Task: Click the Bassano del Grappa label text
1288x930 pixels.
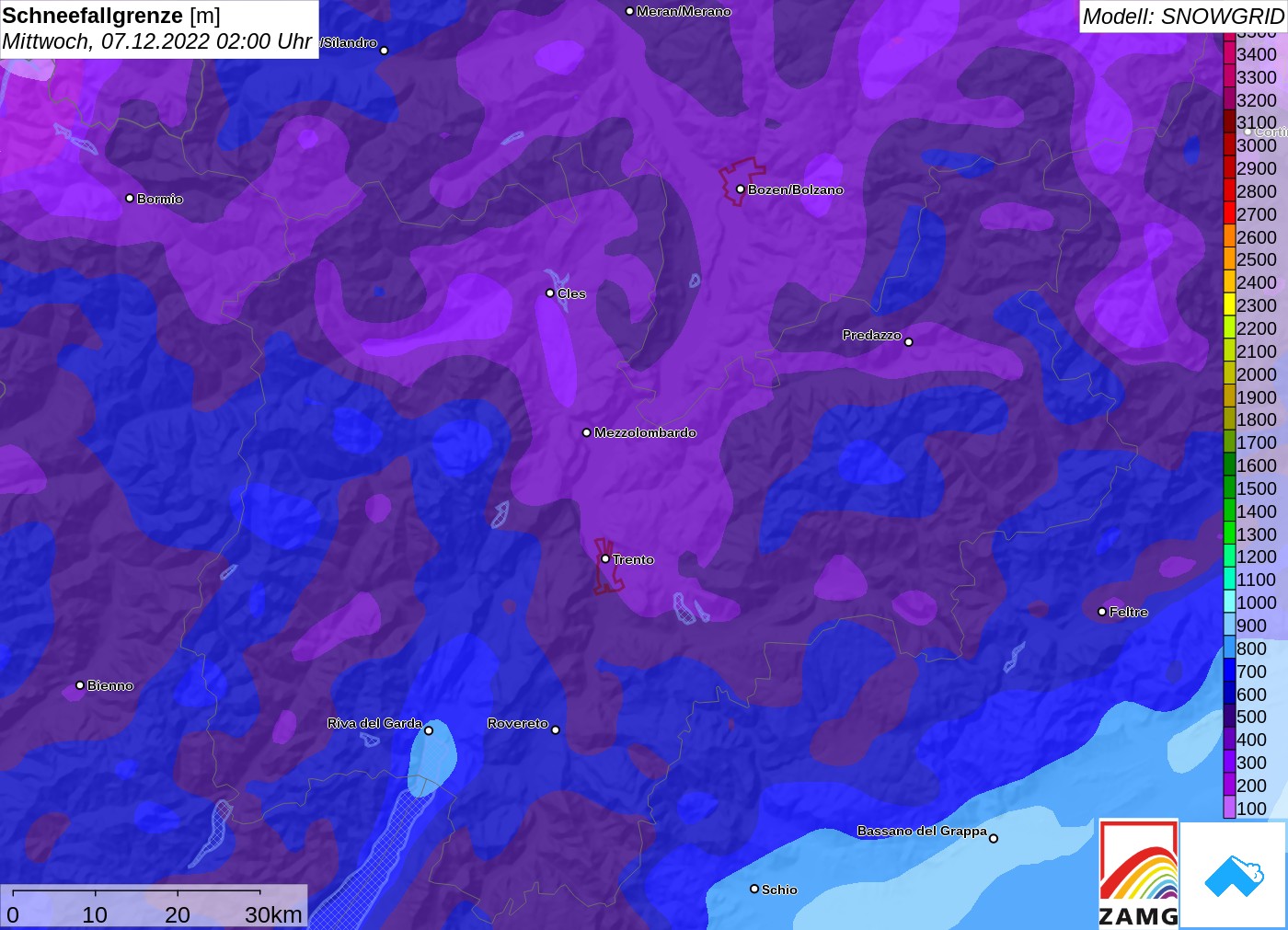Action: click(922, 831)
